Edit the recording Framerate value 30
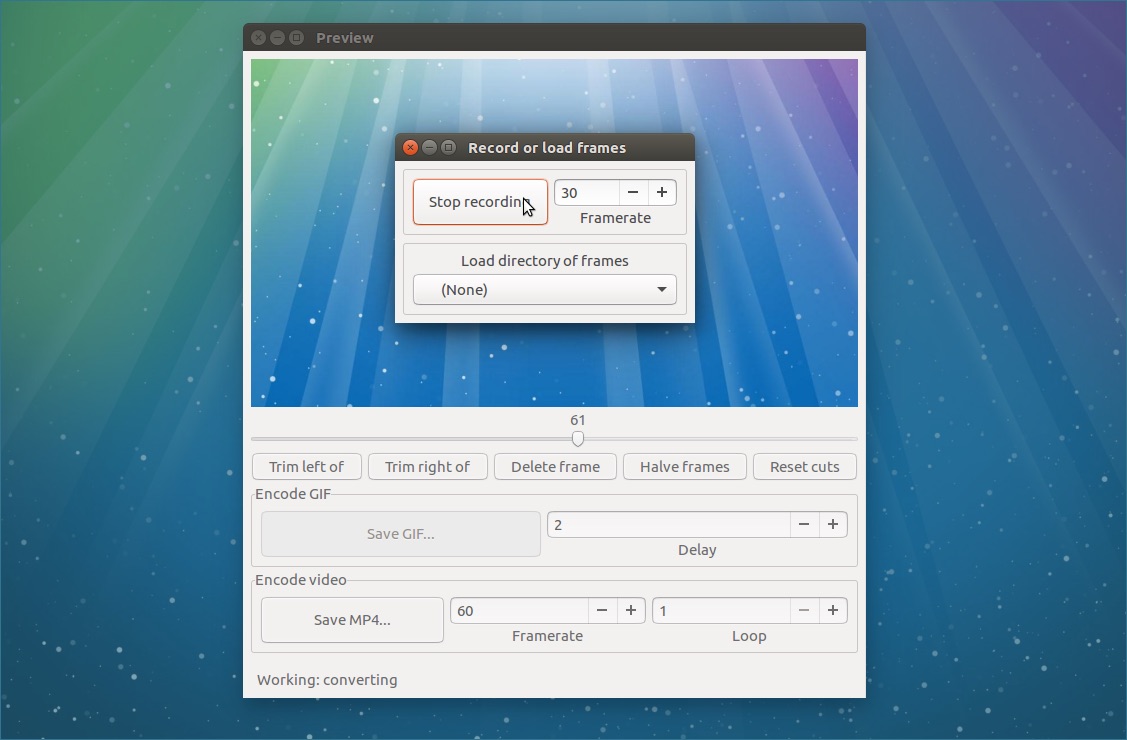 586,192
